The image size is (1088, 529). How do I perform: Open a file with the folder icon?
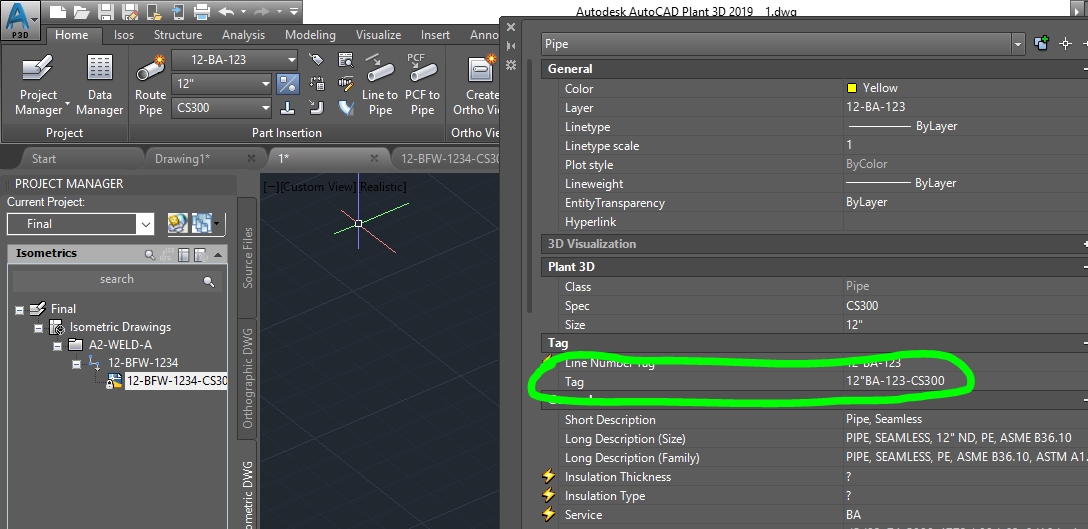point(82,11)
